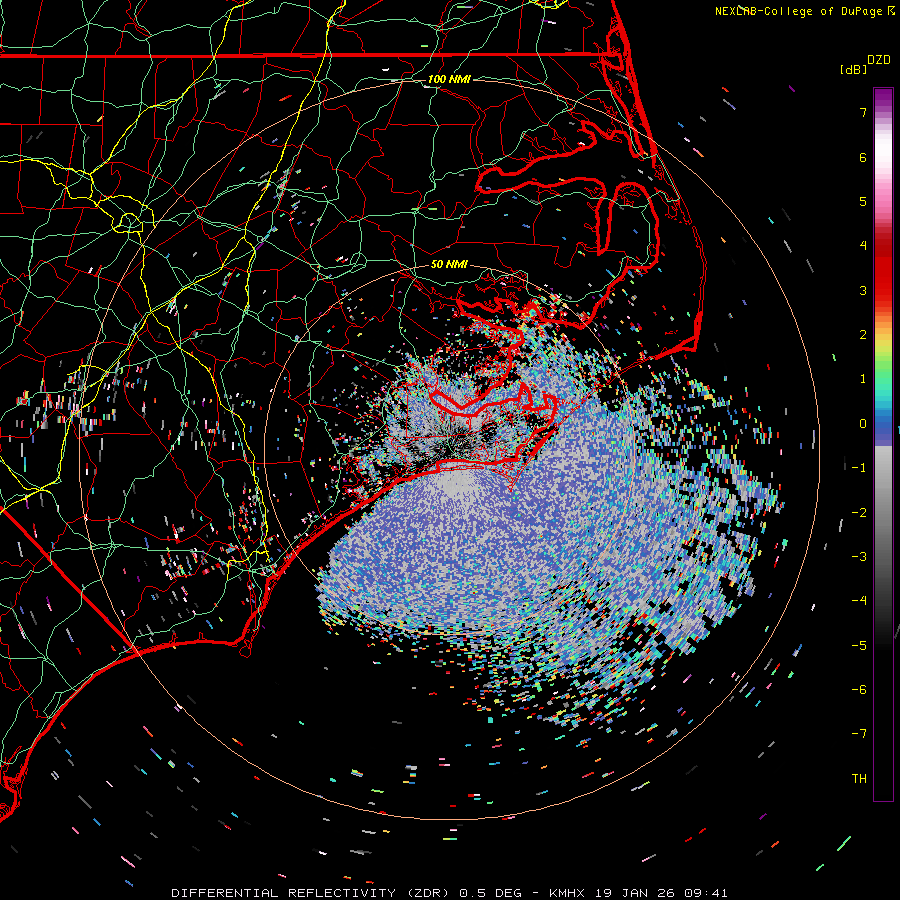The width and height of the screenshot is (900, 900).
Task: Click the "[dB]" unit label
Action: pyautogui.click(x=853, y=69)
